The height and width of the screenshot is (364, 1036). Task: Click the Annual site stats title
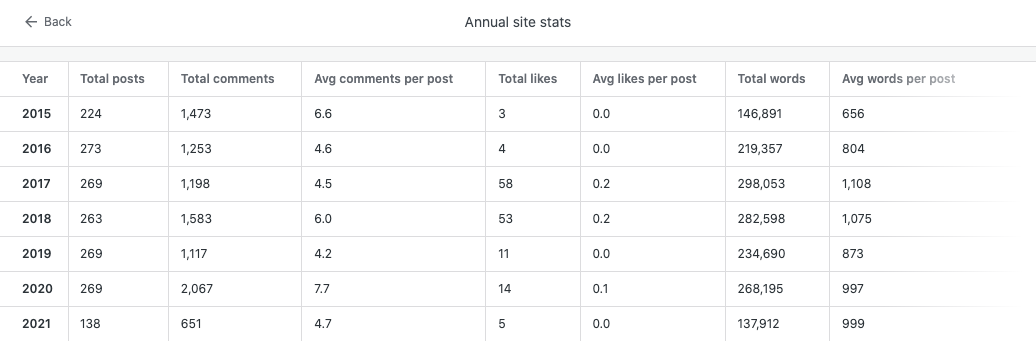click(517, 22)
